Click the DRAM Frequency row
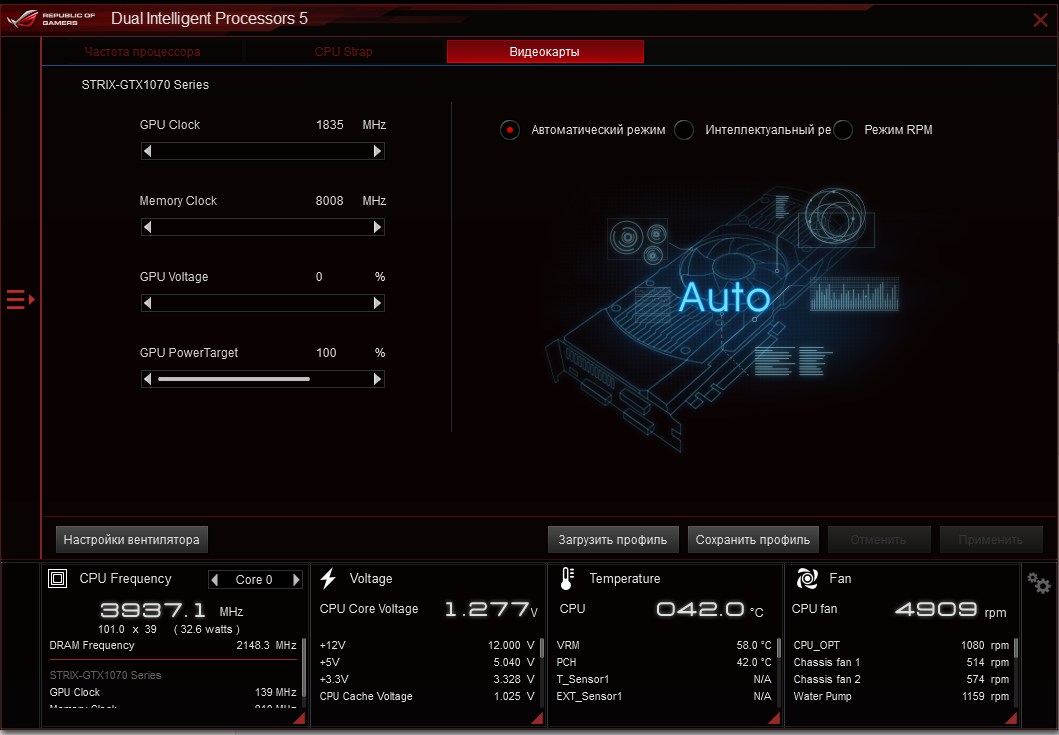This screenshot has height=735, width=1059. 173,645
